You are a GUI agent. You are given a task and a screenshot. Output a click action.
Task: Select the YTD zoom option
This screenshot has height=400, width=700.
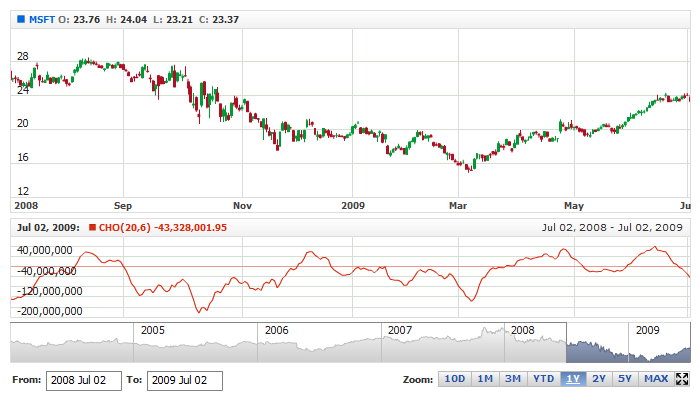543,379
